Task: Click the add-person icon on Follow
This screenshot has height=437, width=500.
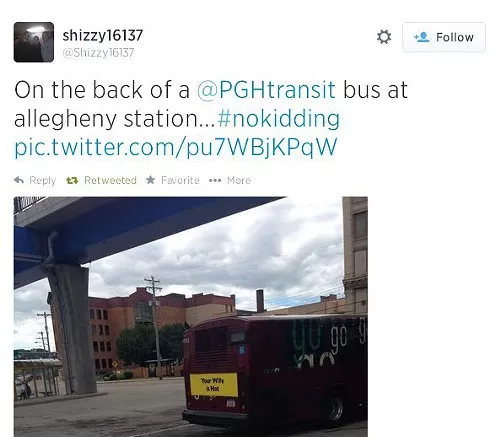Action: [422, 37]
